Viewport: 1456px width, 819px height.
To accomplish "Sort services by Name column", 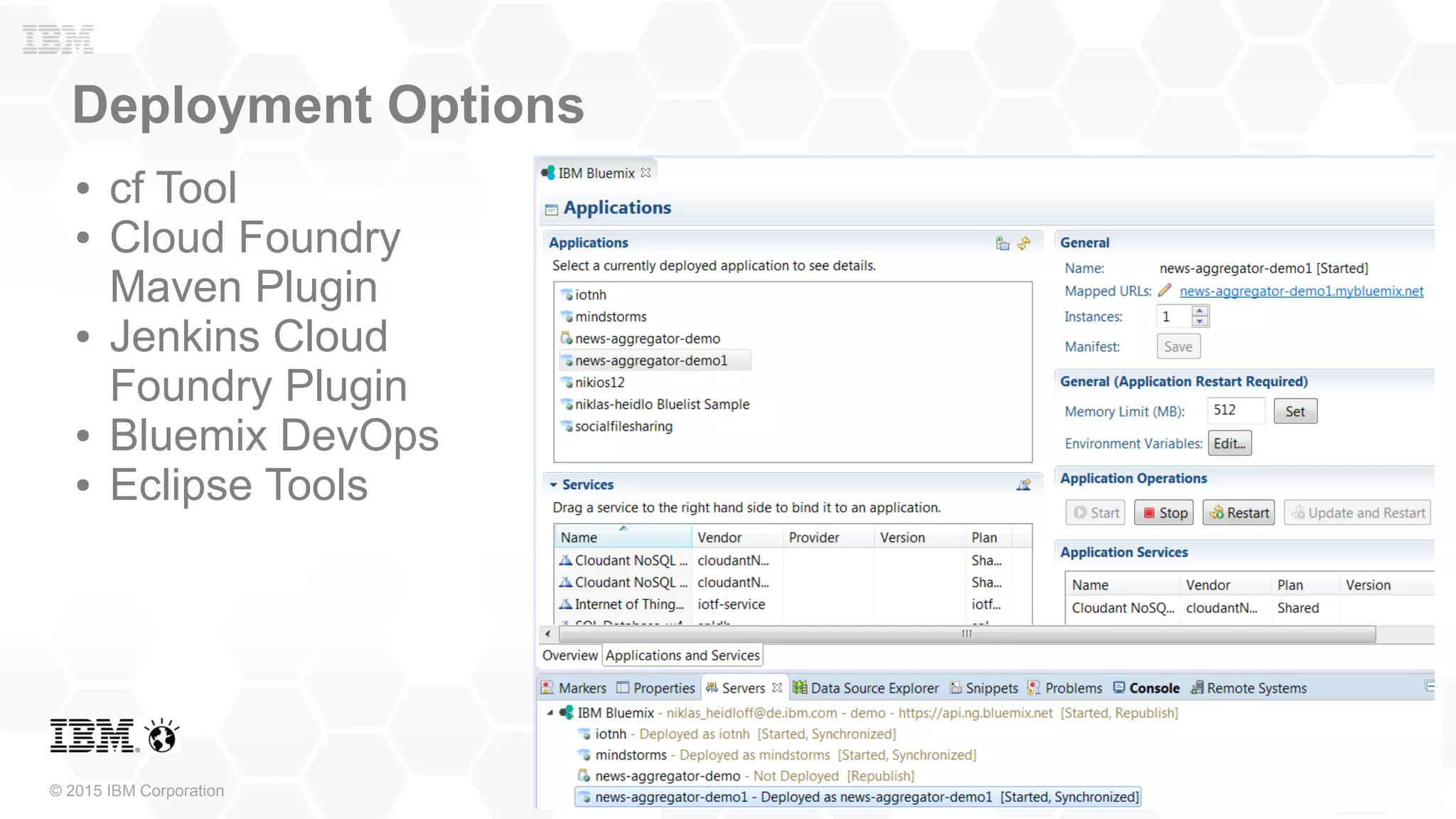I will [x=623, y=537].
